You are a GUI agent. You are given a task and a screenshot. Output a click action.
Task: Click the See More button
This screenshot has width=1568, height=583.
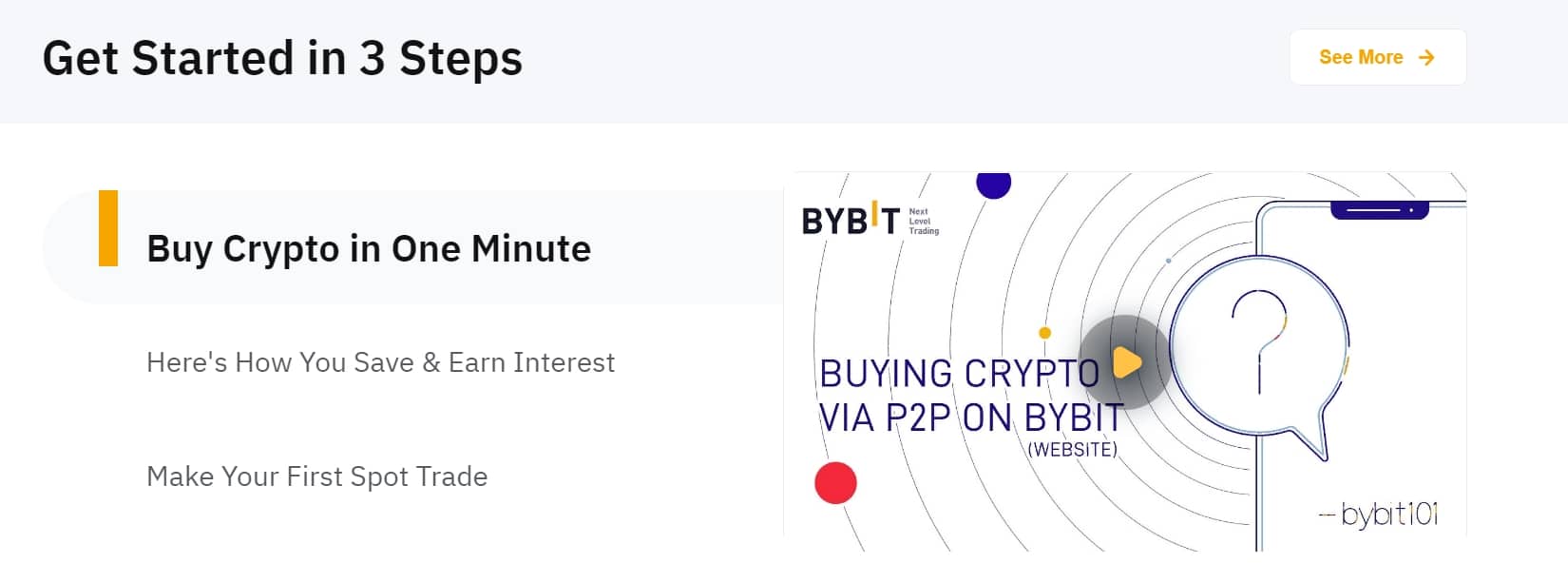[x=1378, y=57]
